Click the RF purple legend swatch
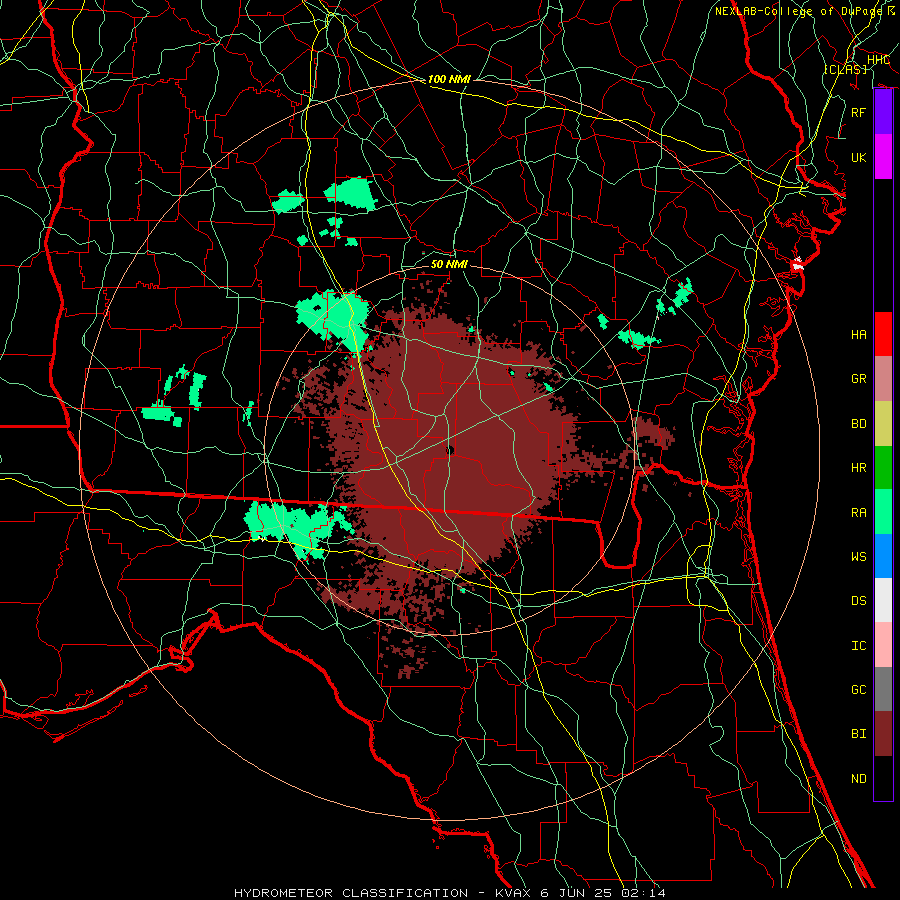 [x=883, y=112]
